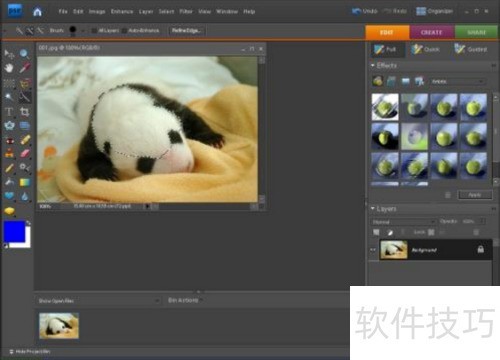Image resolution: width=500 pixels, height=360 pixels.
Task: Select the Quick Selection tool in toolbox
Action: (25, 97)
